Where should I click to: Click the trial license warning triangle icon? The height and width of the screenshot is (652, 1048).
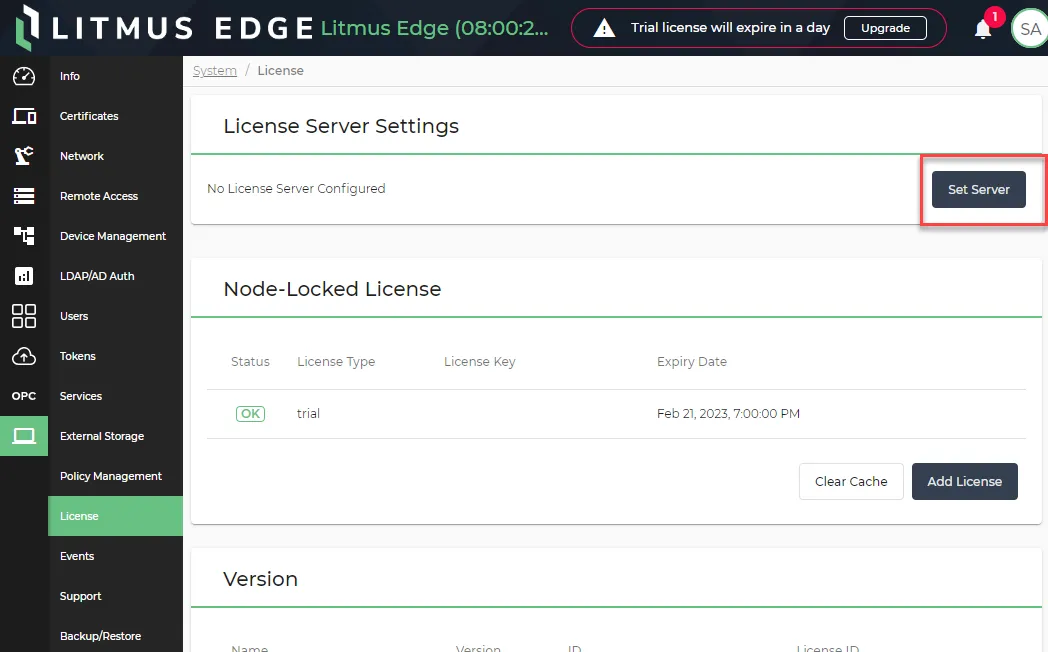(x=604, y=28)
